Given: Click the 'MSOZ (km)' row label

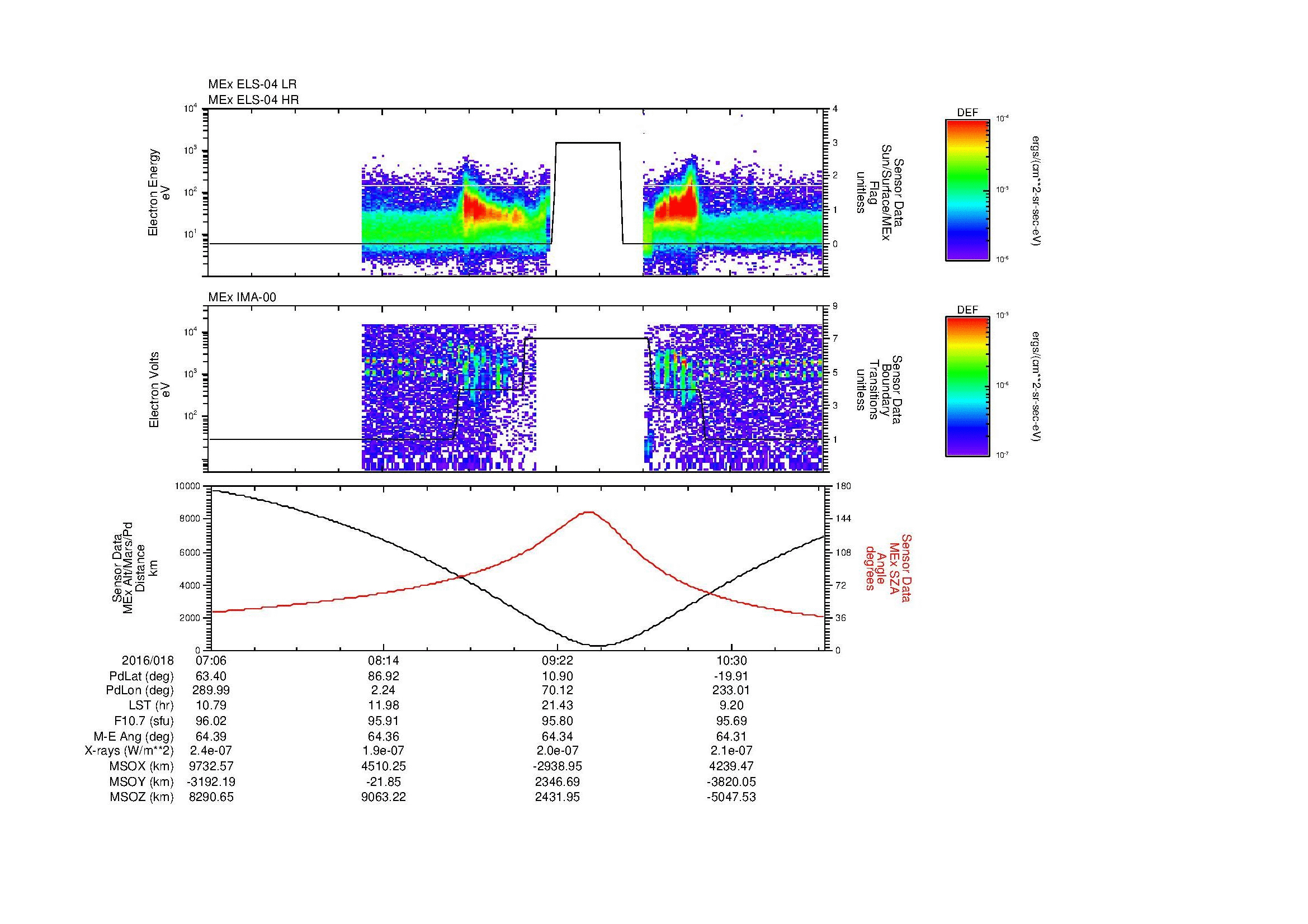Looking at the screenshot, I should click(141, 798).
